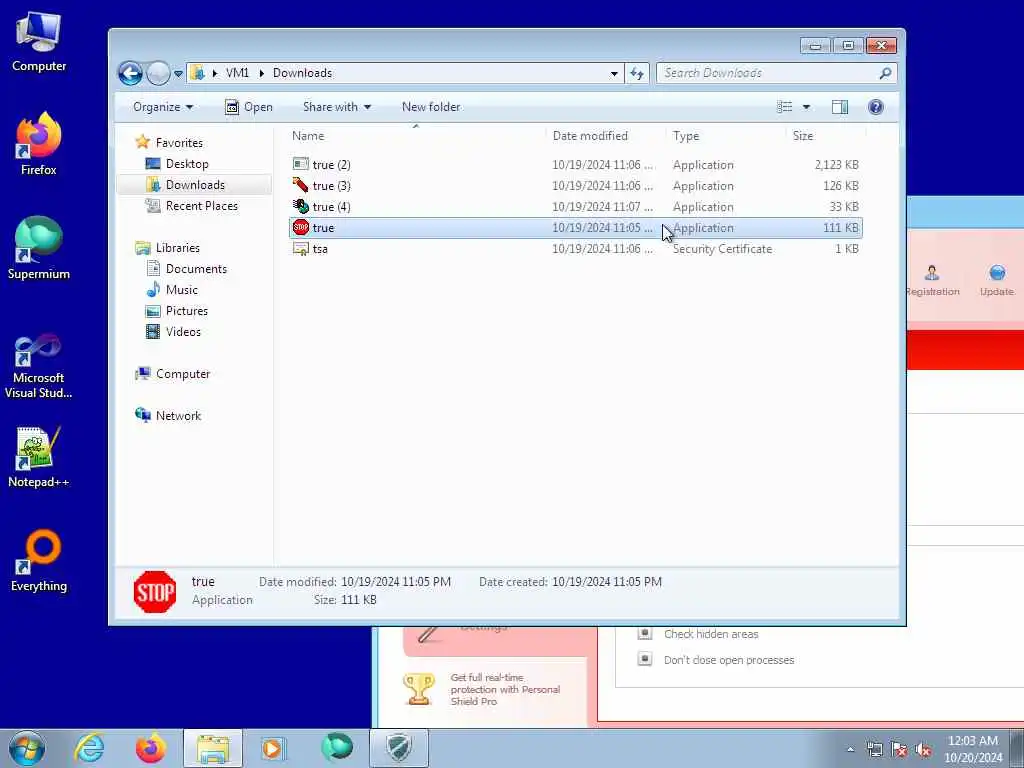The image size is (1024, 768).
Task: Show hidden system tray icons
Action: [850, 750]
